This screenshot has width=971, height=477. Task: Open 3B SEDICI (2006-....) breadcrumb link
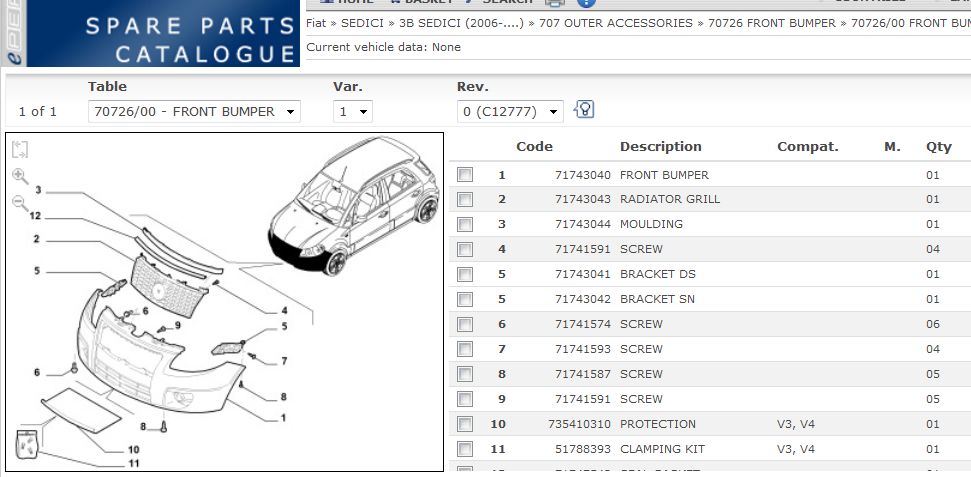coord(461,23)
